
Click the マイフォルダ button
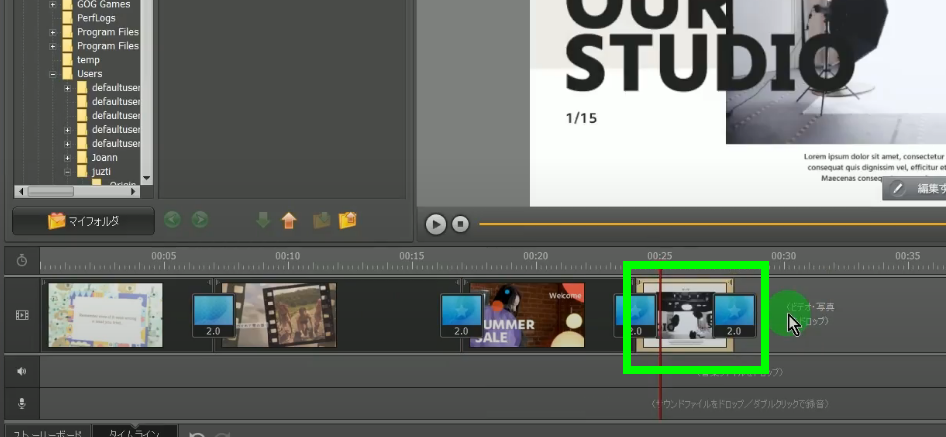pos(83,221)
